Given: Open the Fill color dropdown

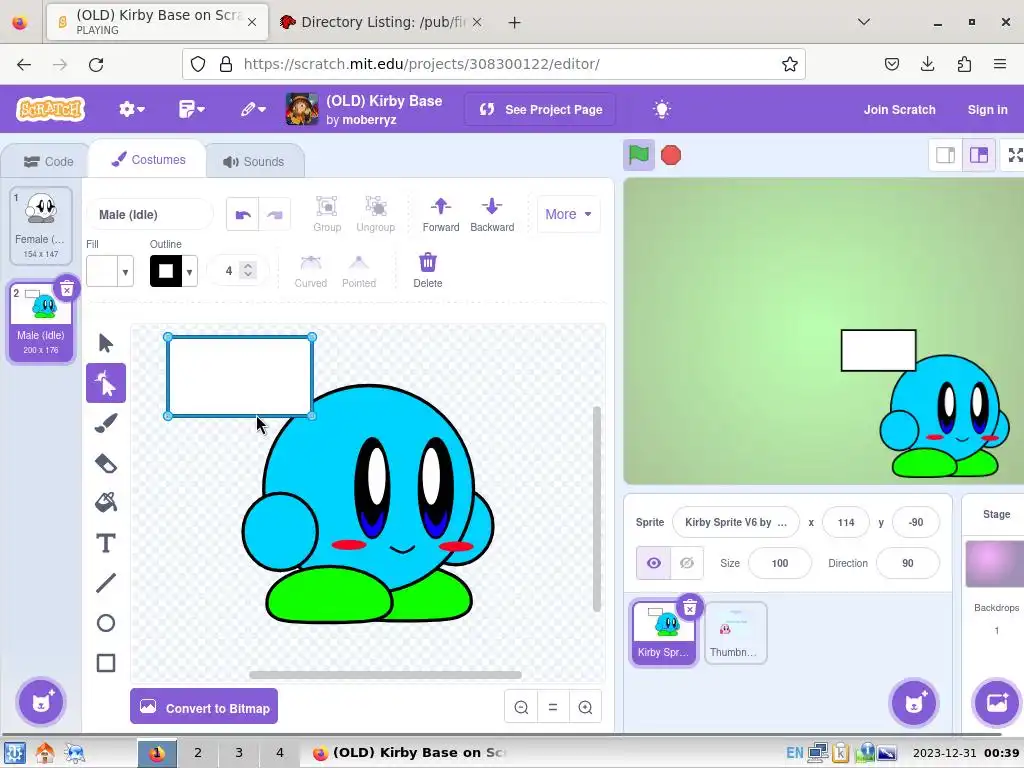Looking at the screenshot, I should [125, 271].
